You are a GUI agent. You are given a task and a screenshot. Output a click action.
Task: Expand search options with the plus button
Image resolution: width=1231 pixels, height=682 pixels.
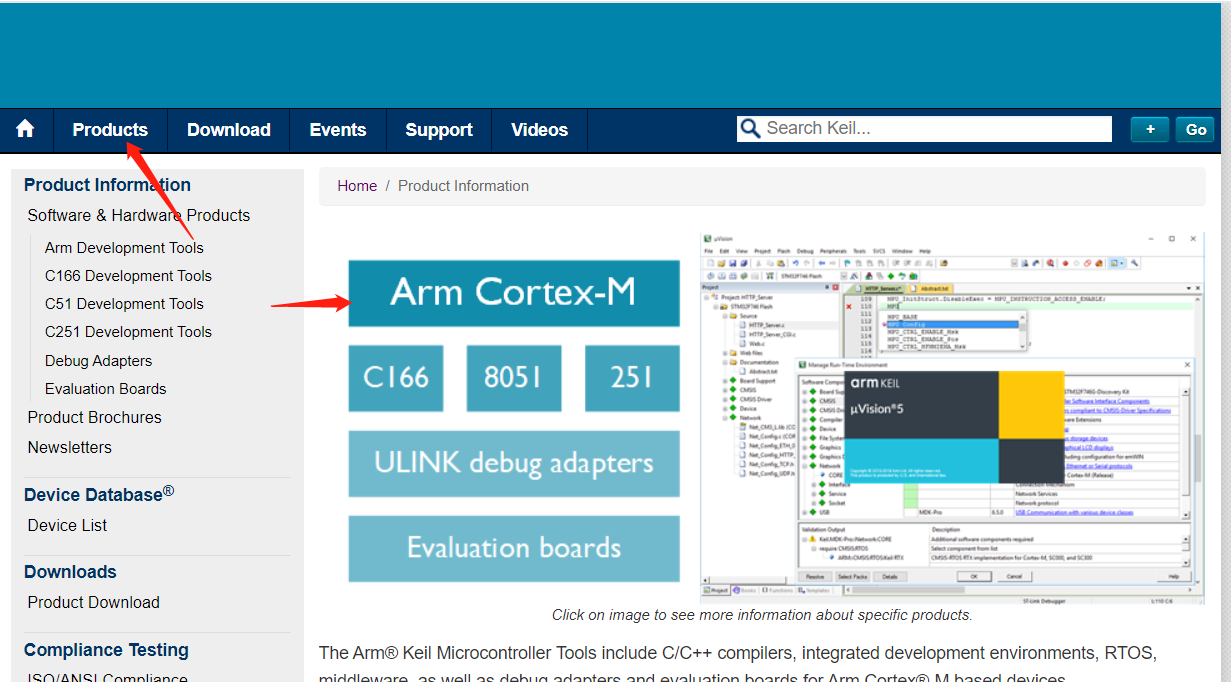(x=1150, y=129)
